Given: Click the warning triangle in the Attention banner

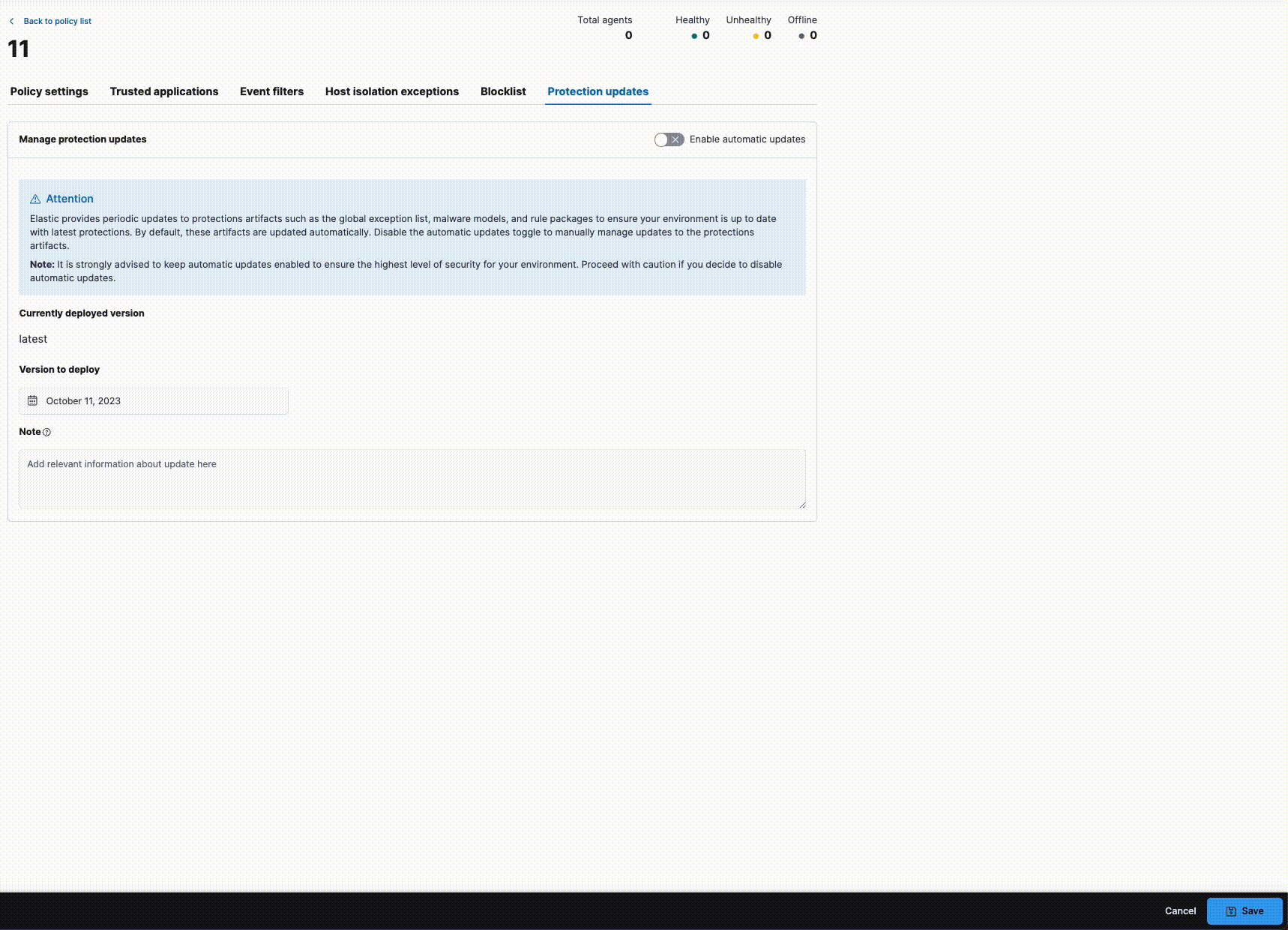Looking at the screenshot, I should tap(35, 198).
